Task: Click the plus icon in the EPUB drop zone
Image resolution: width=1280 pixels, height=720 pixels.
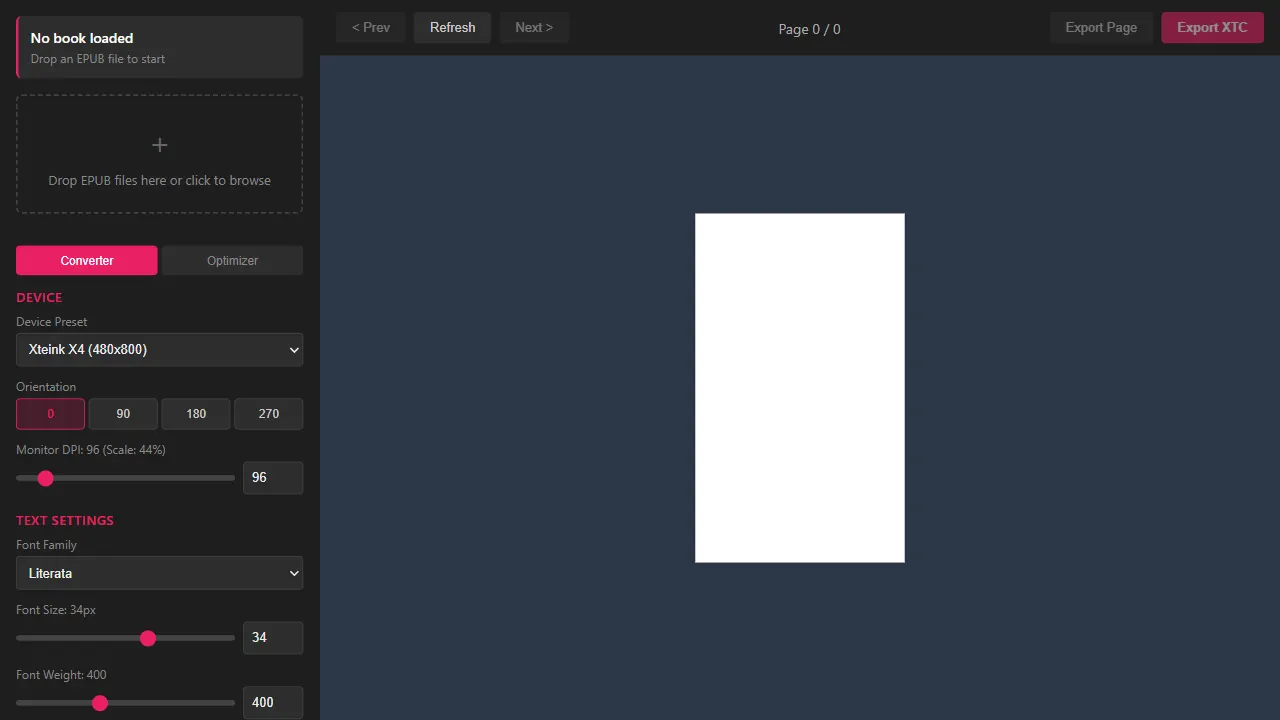Action: click(x=159, y=145)
